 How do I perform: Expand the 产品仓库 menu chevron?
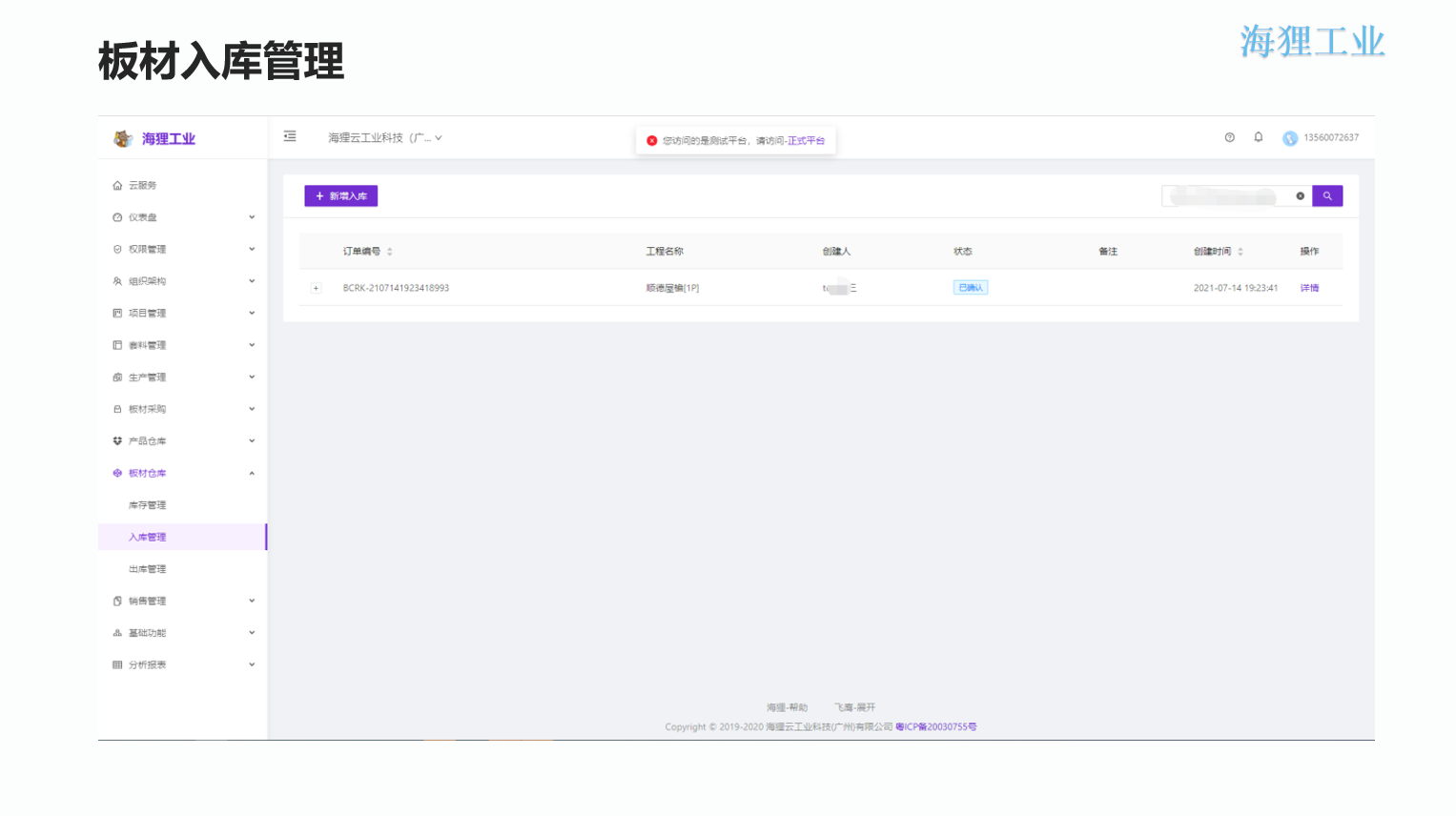click(252, 441)
